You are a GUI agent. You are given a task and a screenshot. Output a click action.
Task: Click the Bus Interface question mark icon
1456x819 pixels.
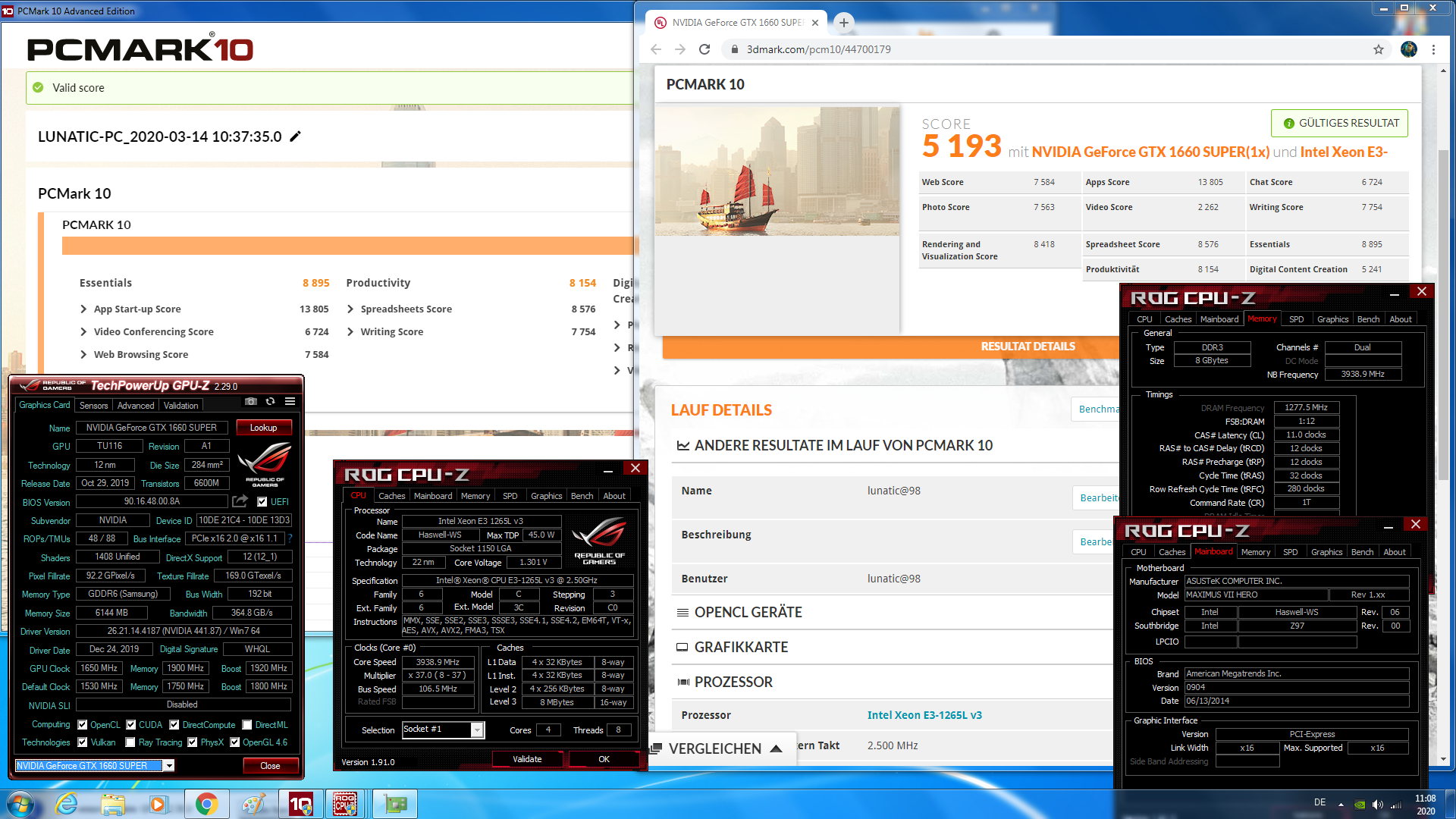tap(290, 538)
